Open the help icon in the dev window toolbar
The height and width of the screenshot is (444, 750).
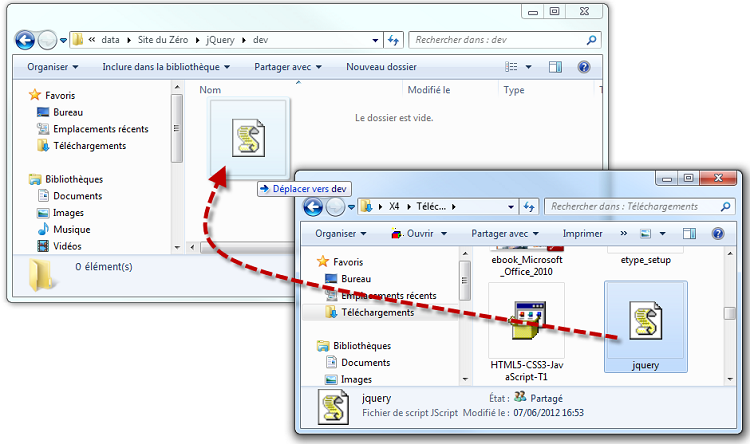tap(584, 67)
